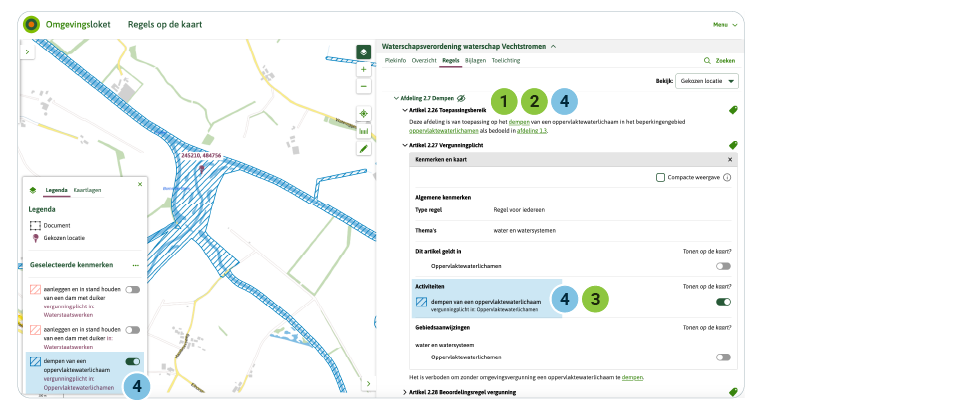Enable the Compacte weergave checkbox
The height and width of the screenshot is (407, 979).
(660, 177)
